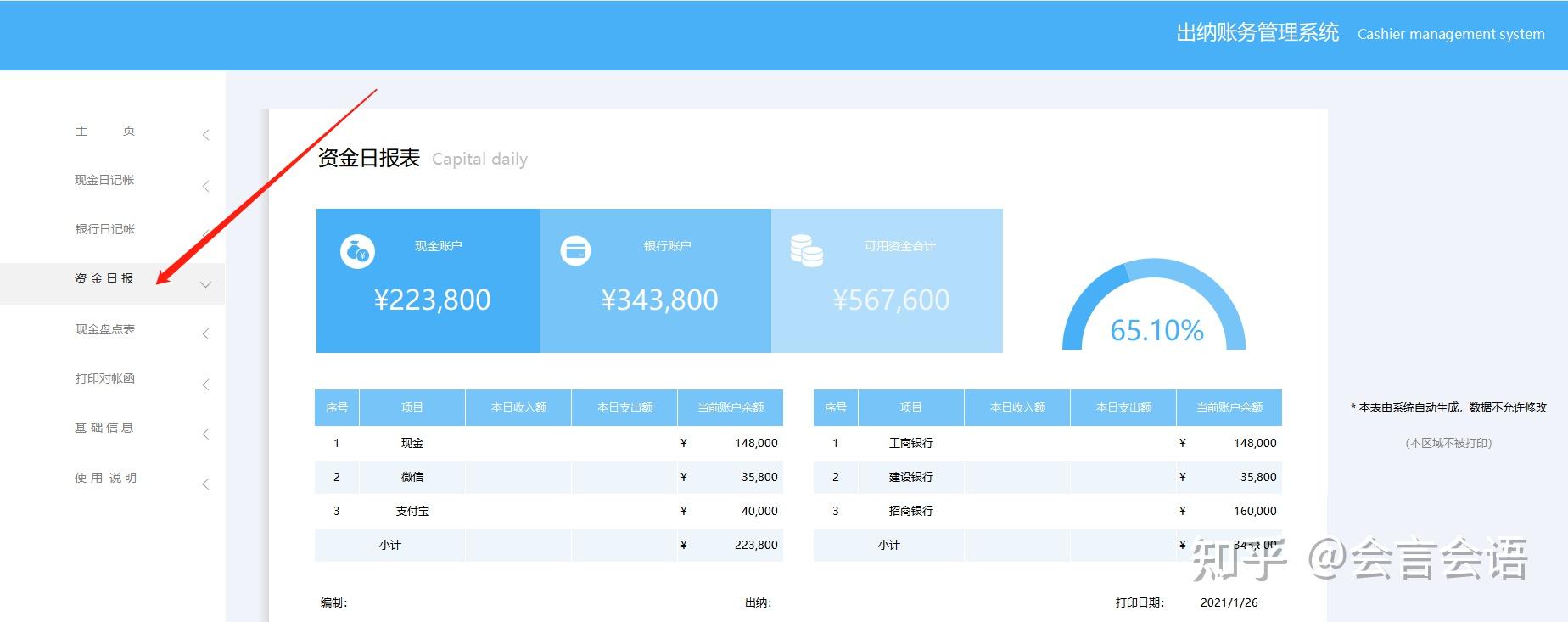
Task: Select the 支付宝 row in the cash table
Action: 549,511
